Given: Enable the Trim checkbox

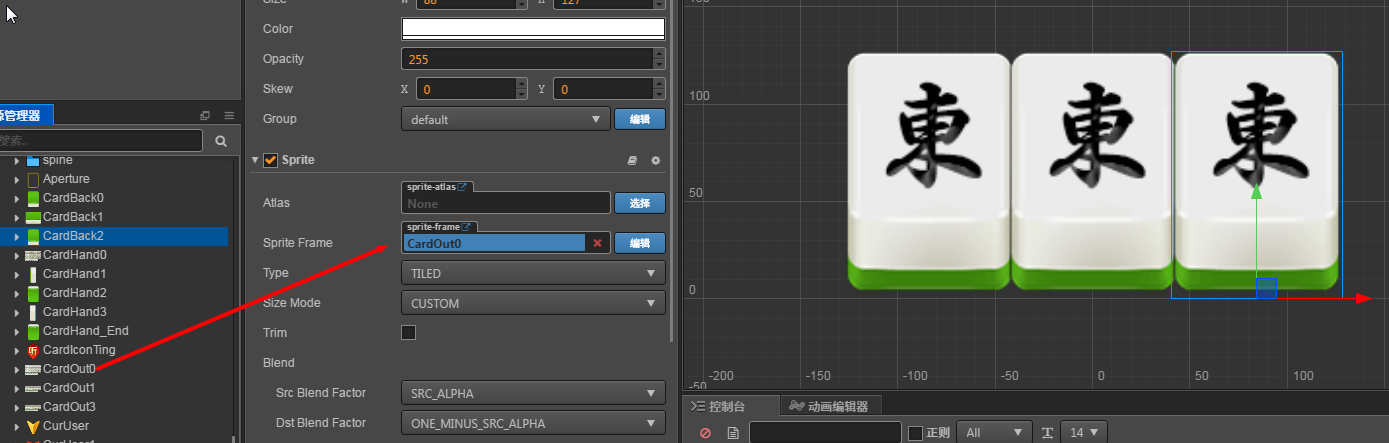Looking at the screenshot, I should (x=408, y=333).
